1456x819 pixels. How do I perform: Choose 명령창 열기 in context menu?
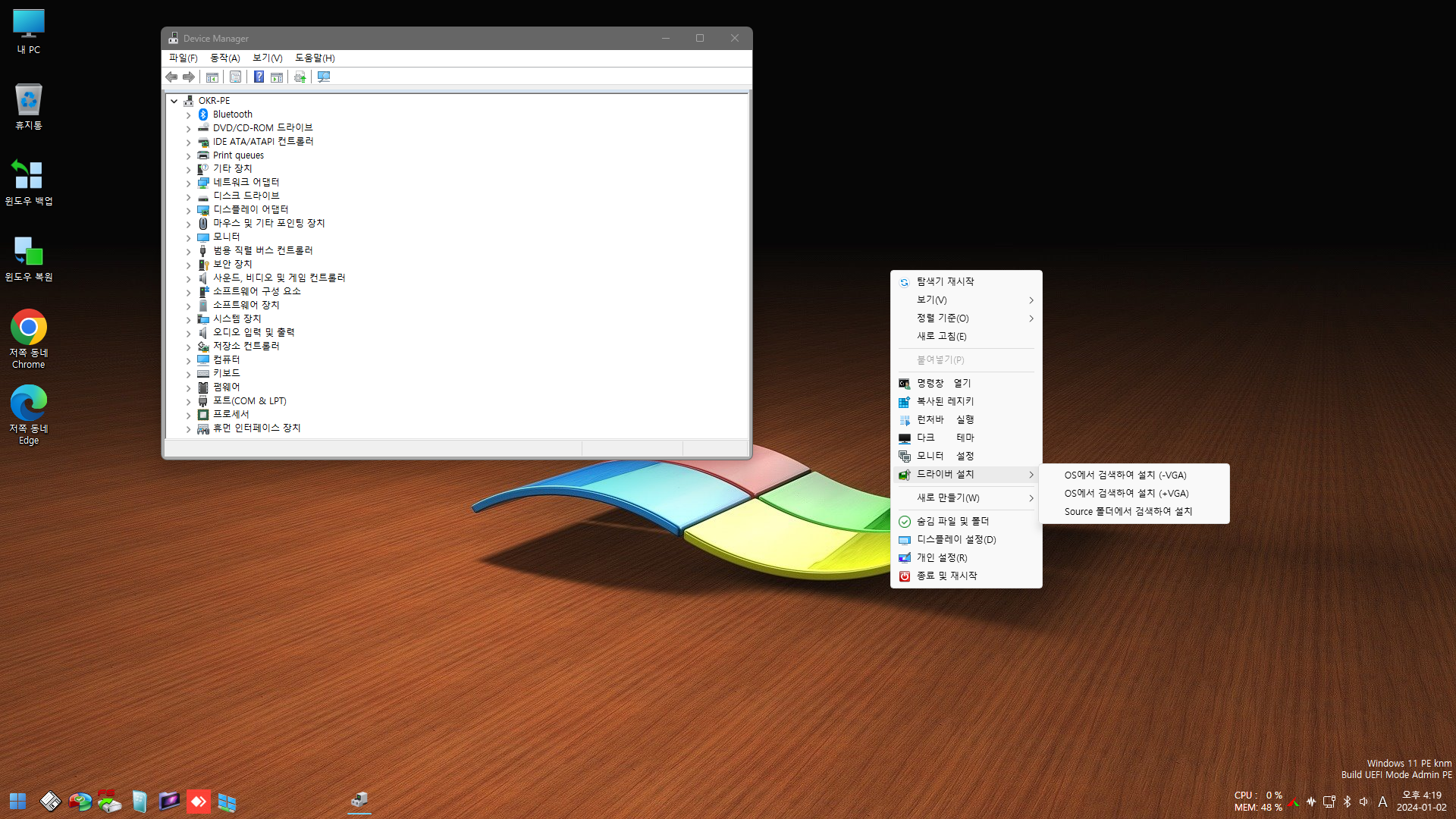[x=966, y=384]
